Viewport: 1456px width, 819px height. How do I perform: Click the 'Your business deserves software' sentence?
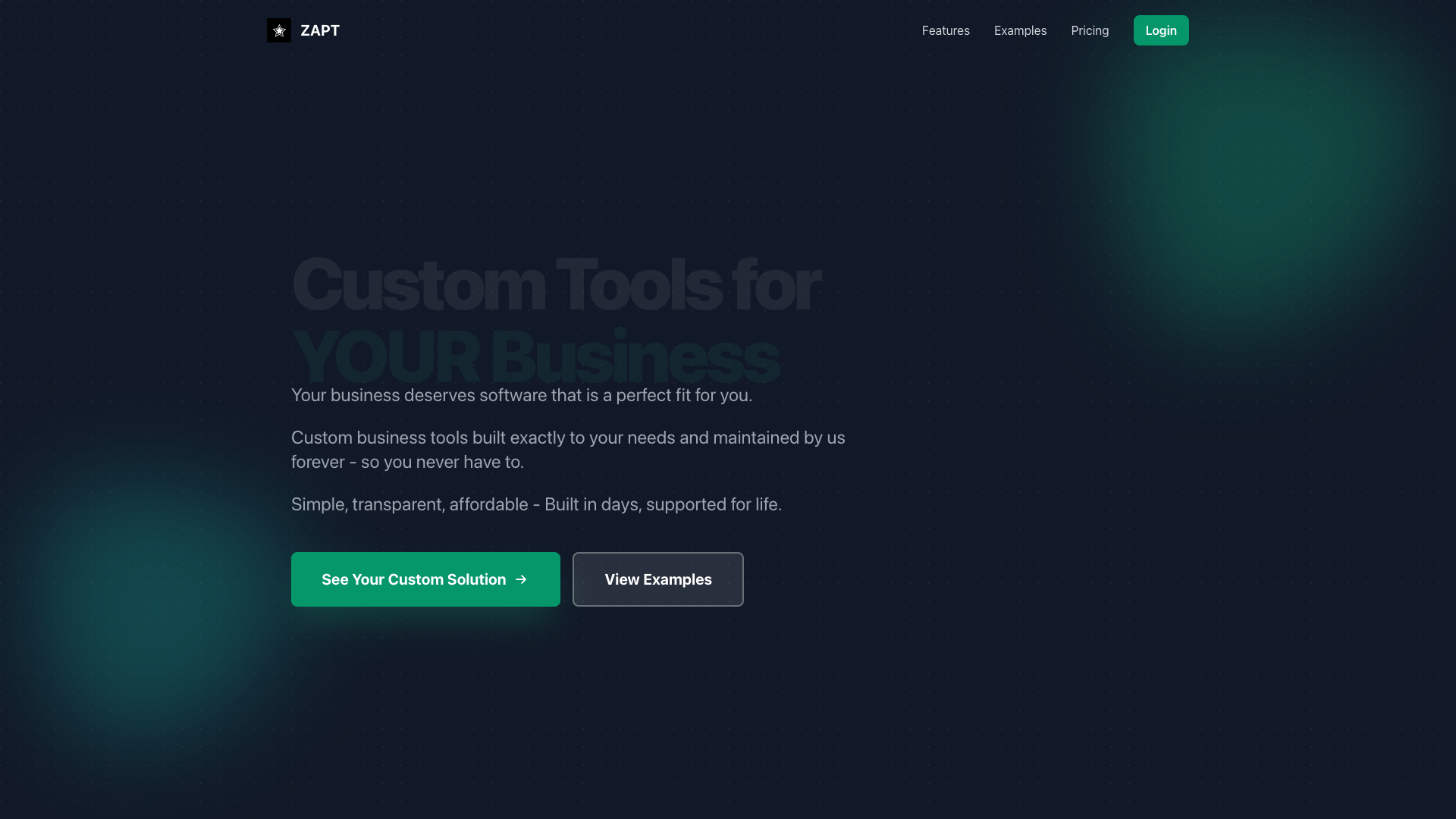522,395
